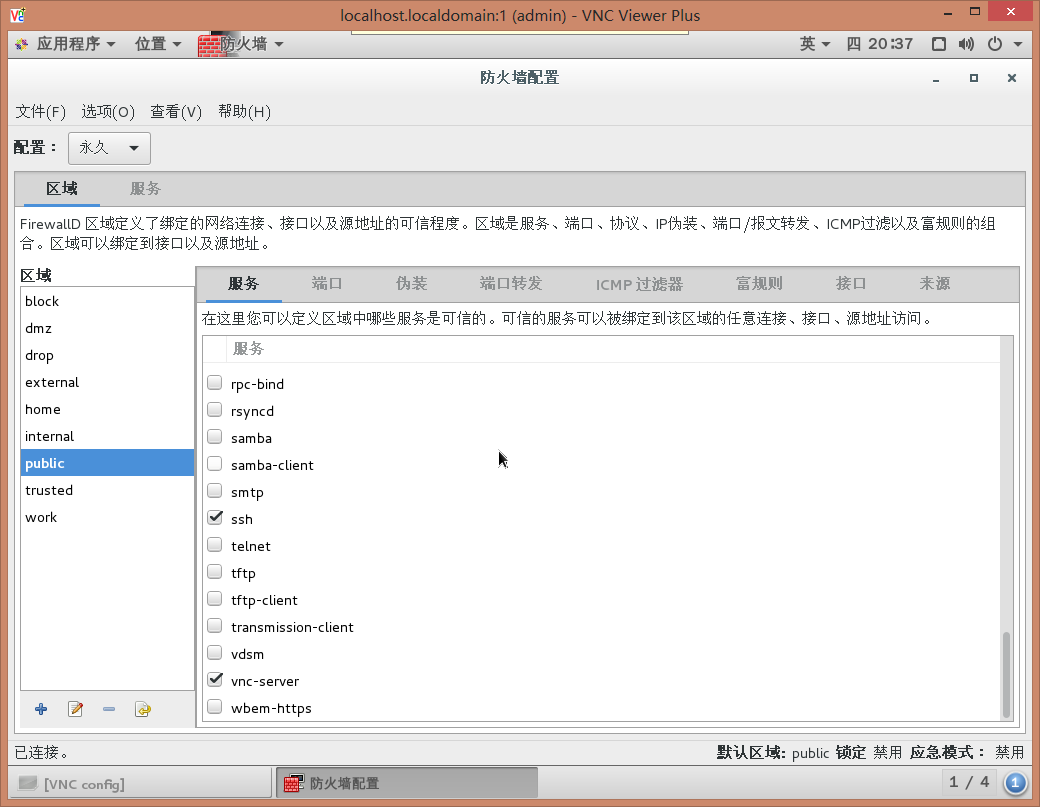Enable telnet service checkbox
Screen dimensions: 1040x807
pyautogui.click(x=214, y=545)
